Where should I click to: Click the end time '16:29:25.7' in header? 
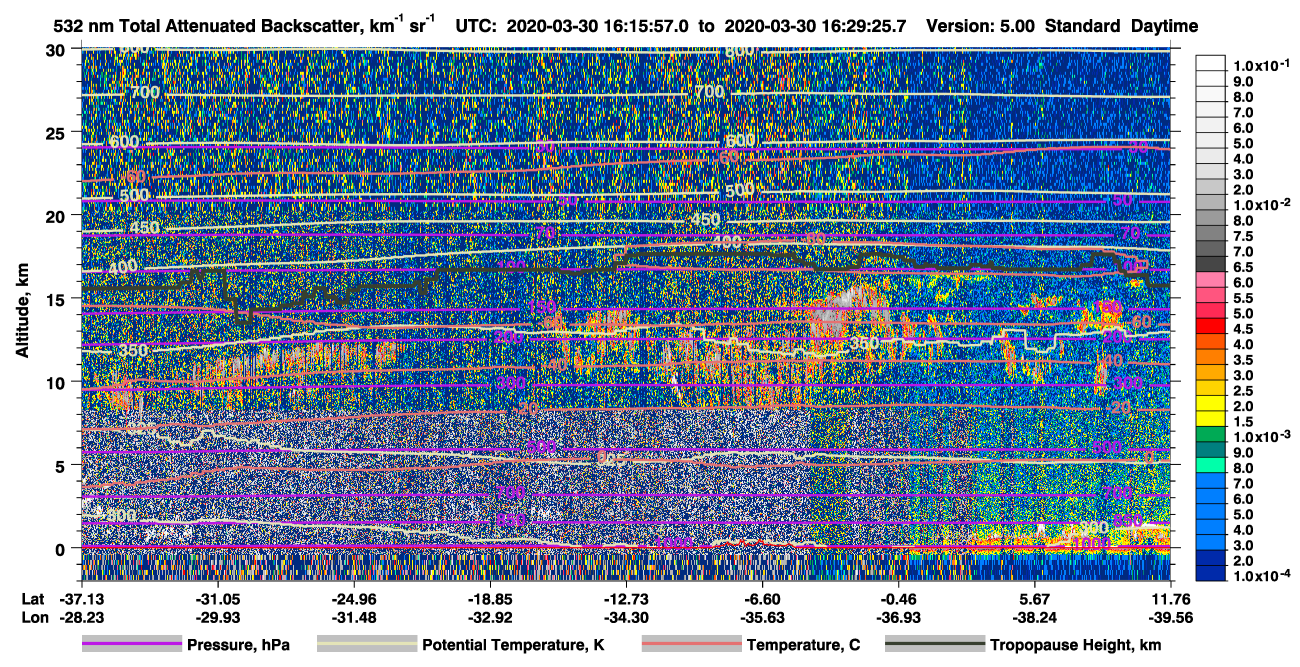865,26
